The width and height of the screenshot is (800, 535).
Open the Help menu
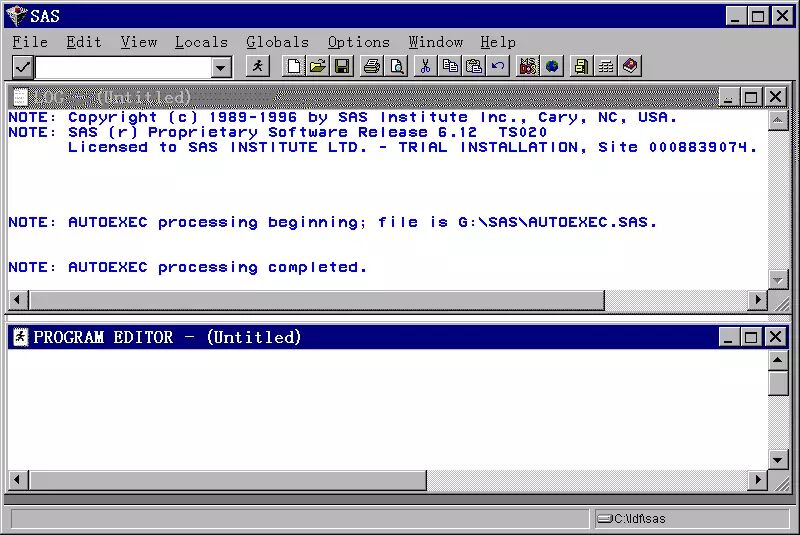pos(498,42)
